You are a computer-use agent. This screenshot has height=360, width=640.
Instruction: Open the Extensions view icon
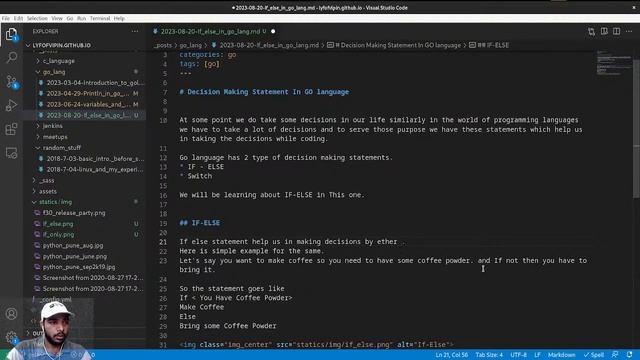pyautogui.click(x=11, y=129)
